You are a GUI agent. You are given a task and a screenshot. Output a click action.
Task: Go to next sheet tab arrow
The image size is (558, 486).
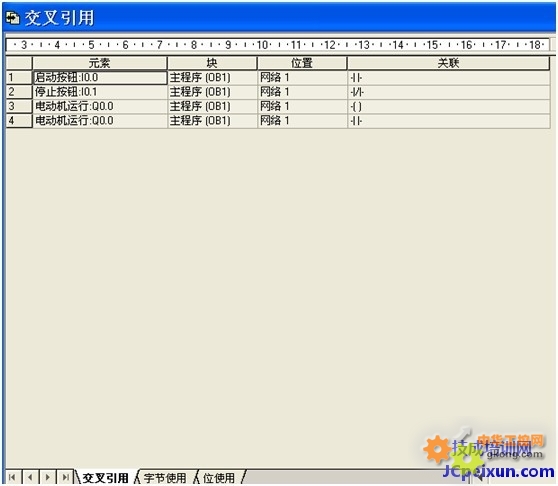[48, 477]
